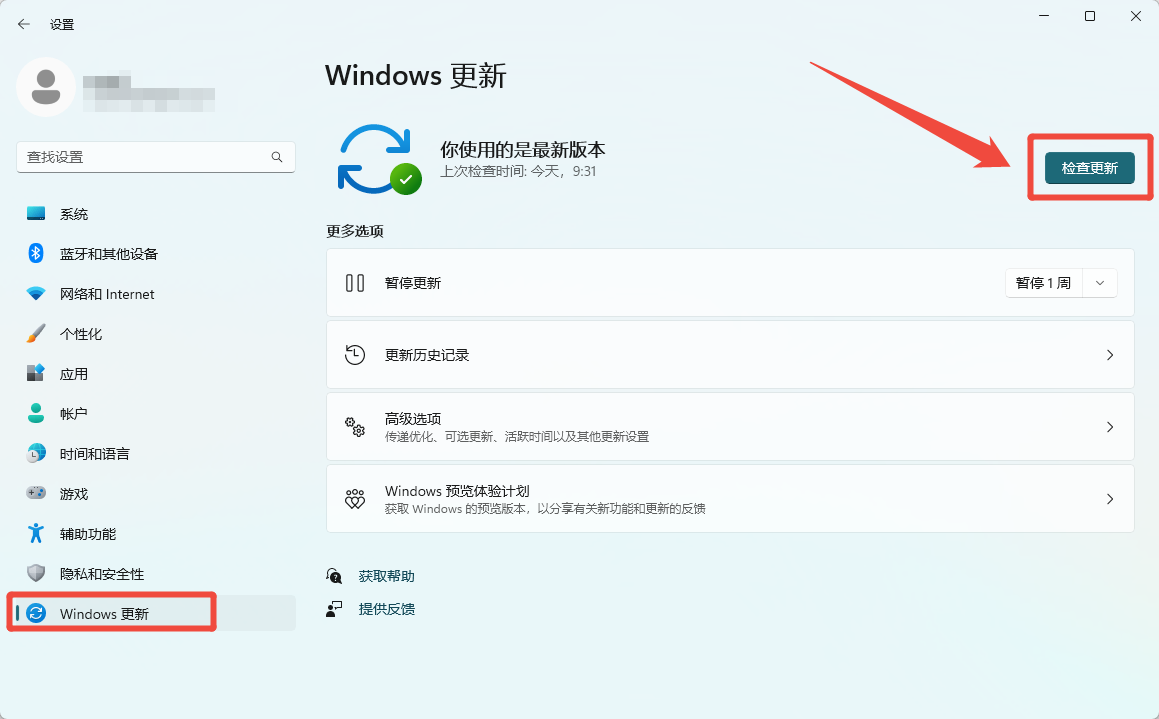Screen dimensions: 1159x719
Task: Maximize the settings window
Action: pos(1090,16)
